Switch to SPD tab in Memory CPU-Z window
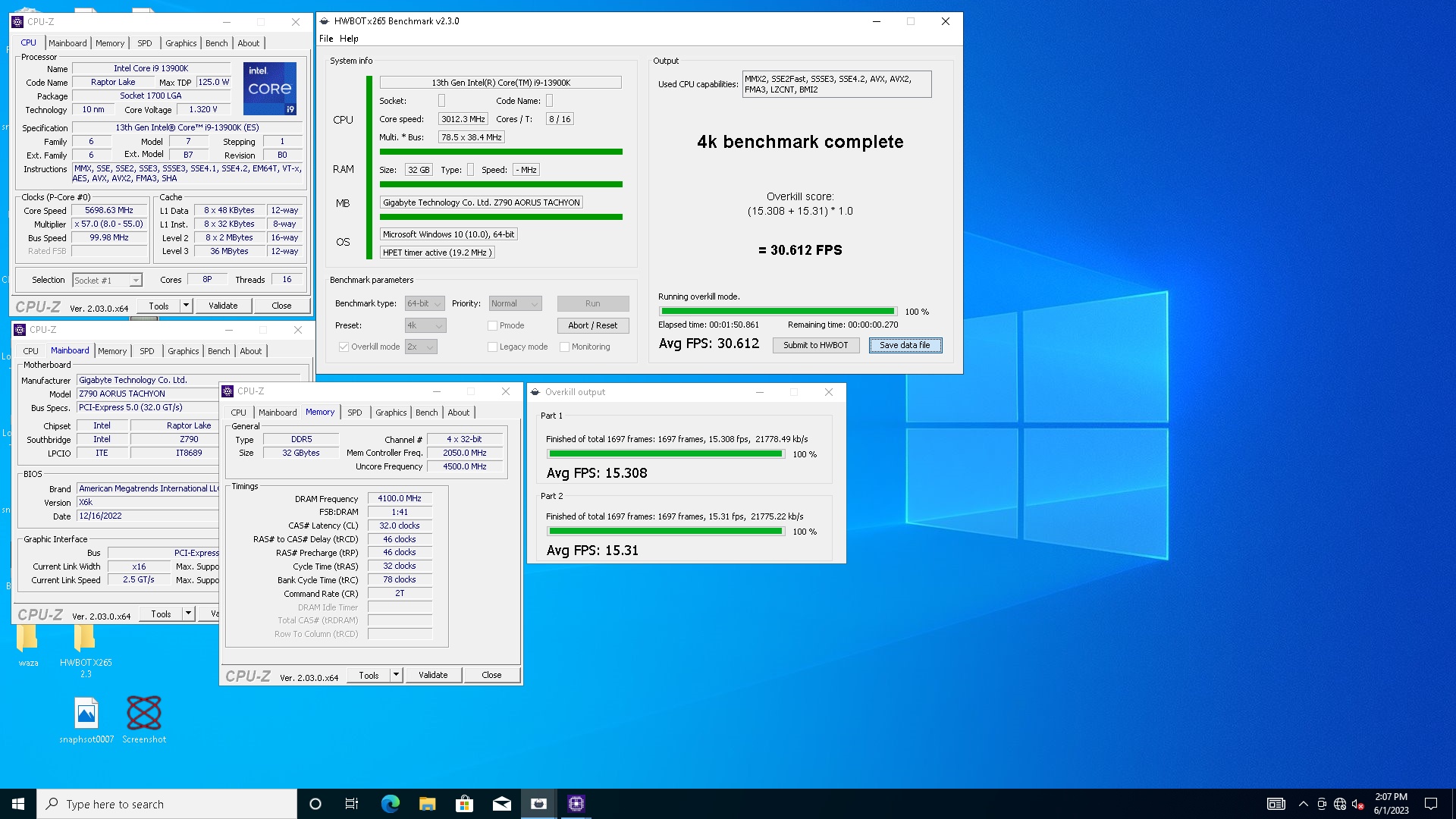This screenshot has height=819, width=1456. pos(354,413)
